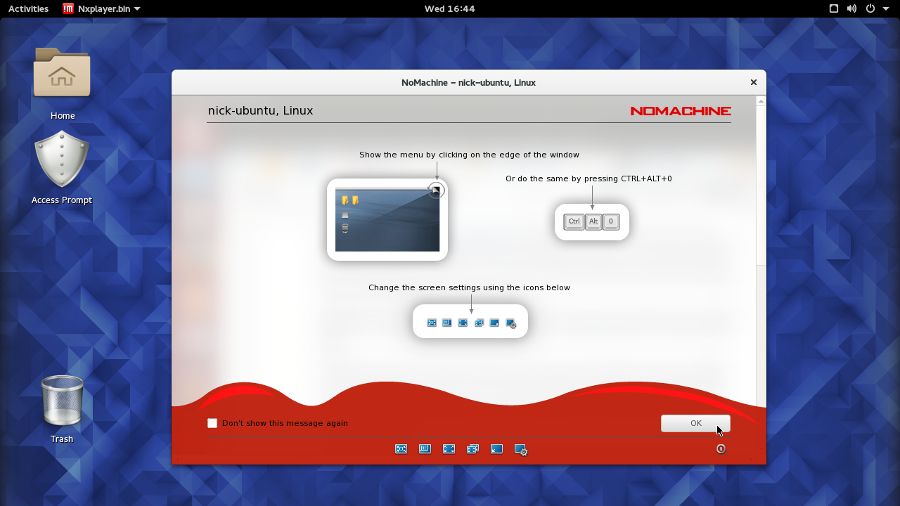Tick Don't show this message again
Screen dimensions: 900x506
coord(212,423)
